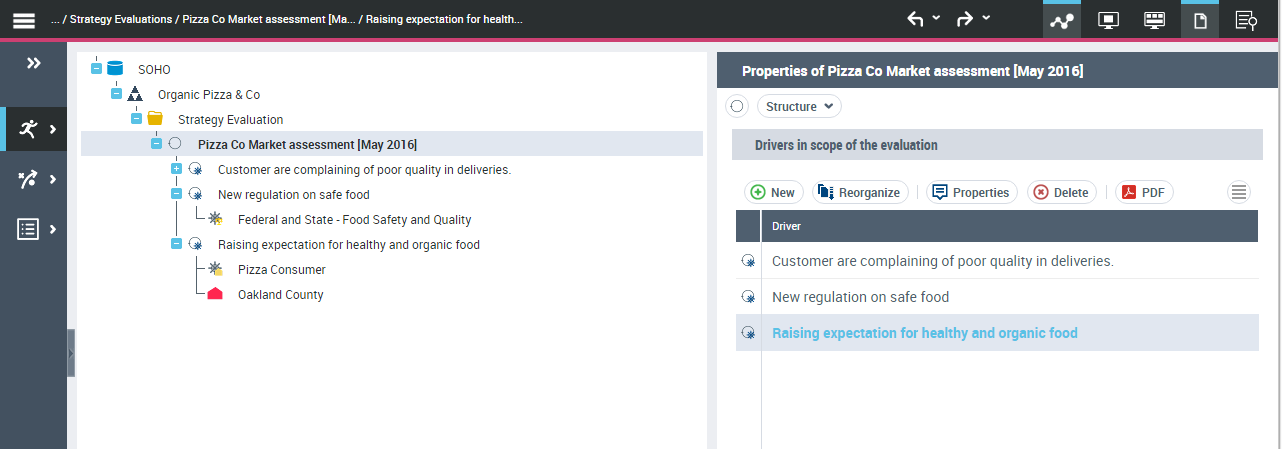Open the undo history dropdown arrow

(936, 18)
